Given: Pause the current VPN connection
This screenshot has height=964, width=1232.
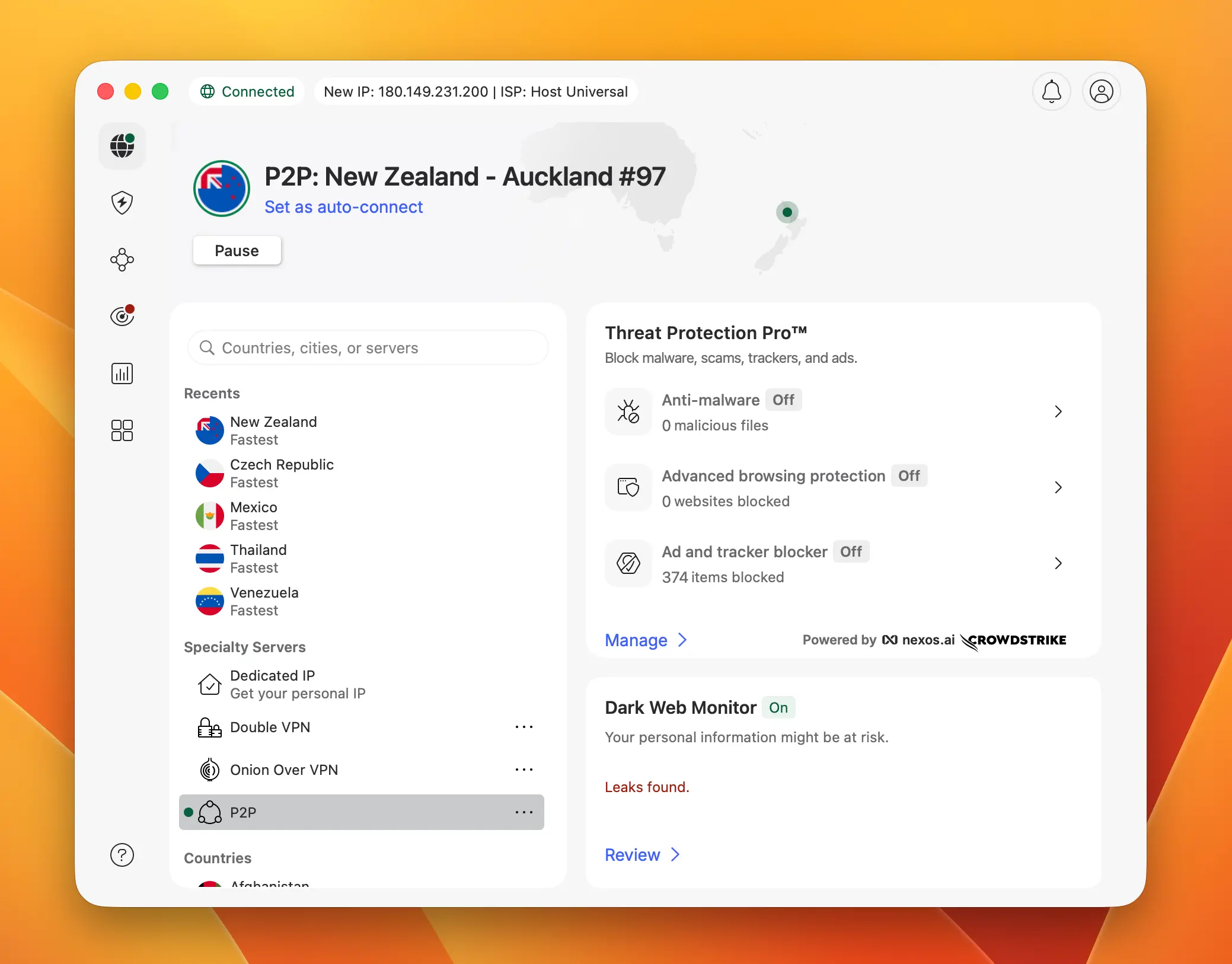Looking at the screenshot, I should click(237, 250).
